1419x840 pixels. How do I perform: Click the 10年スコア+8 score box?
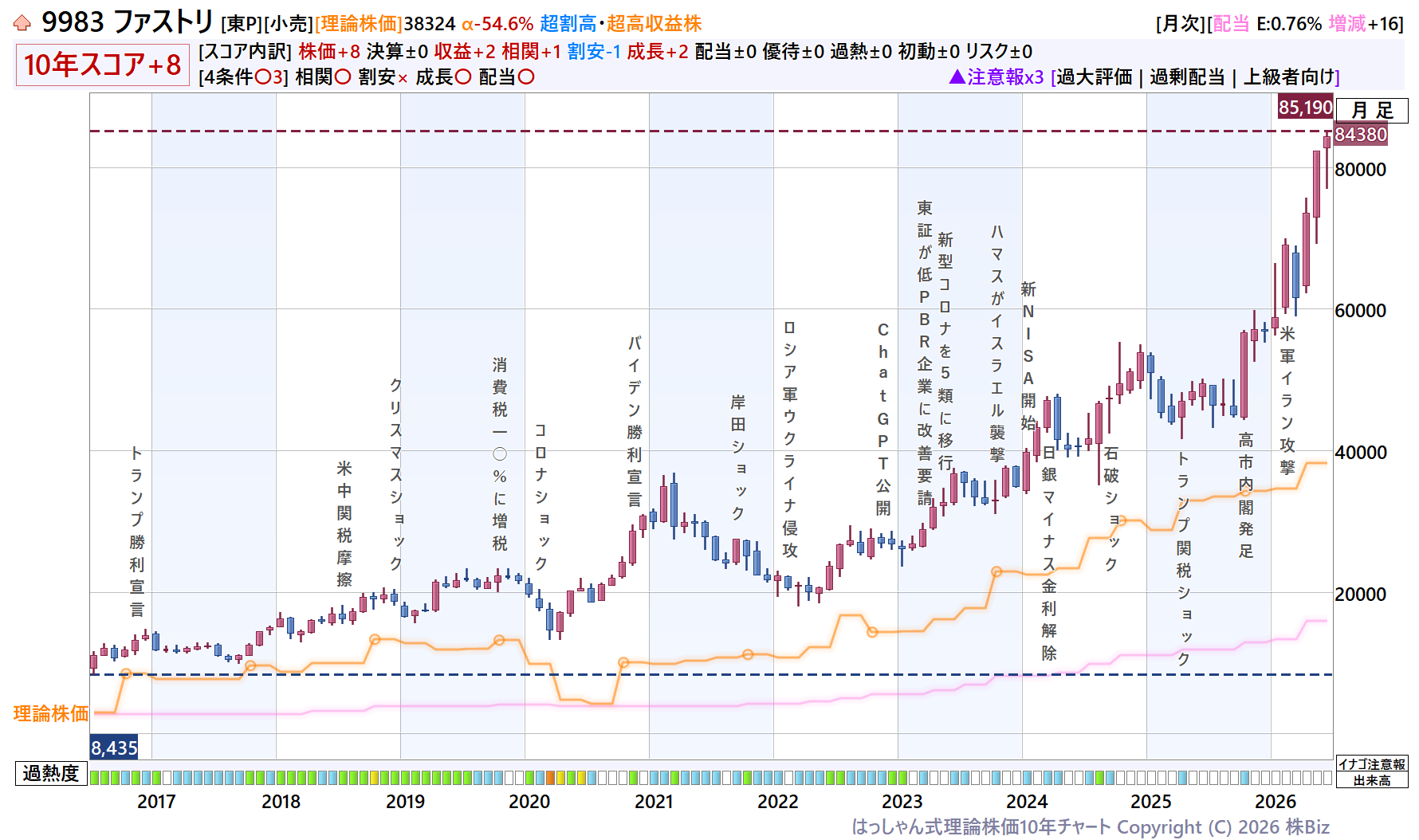point(102,65)
